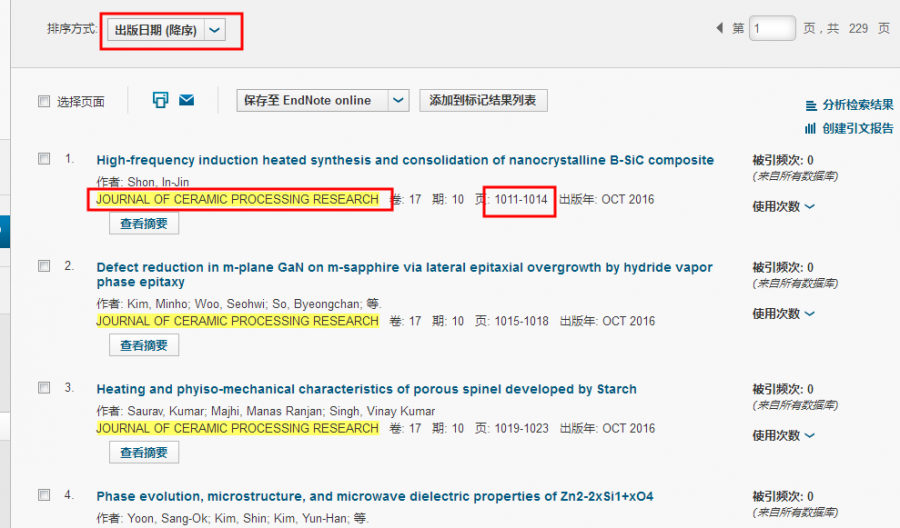Open the Heating and phyiso-mechanical characteristics article
Screen dimensions: 900x528
click(x=366, y=389)
